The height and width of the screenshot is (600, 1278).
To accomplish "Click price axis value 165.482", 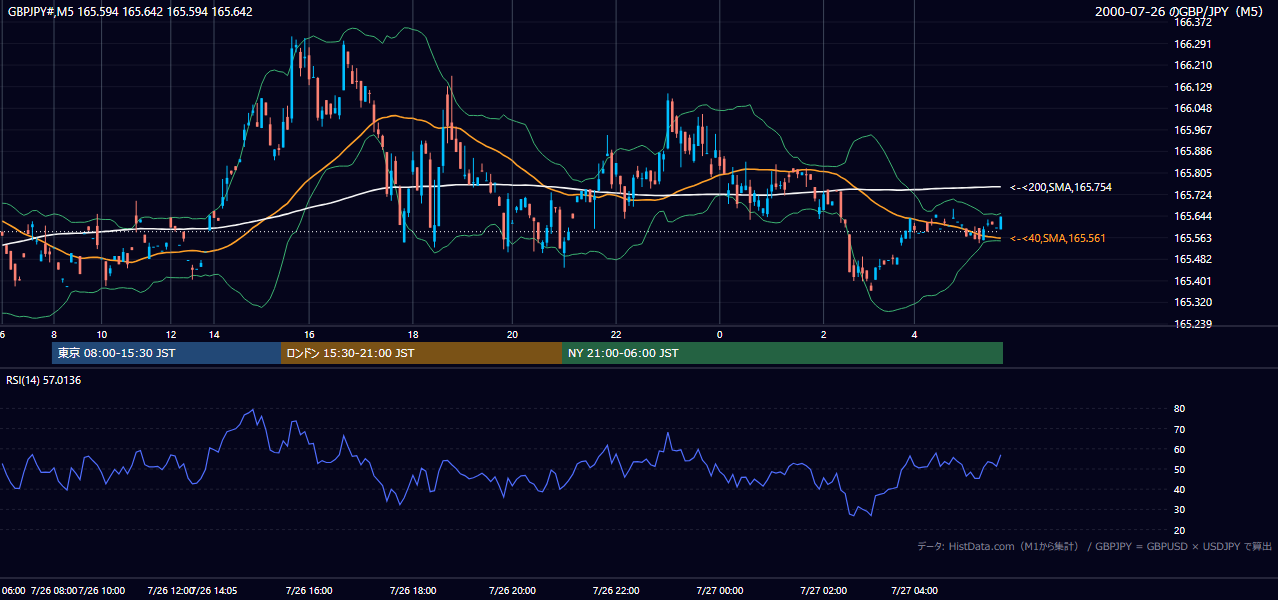I will pos(1192,259).
